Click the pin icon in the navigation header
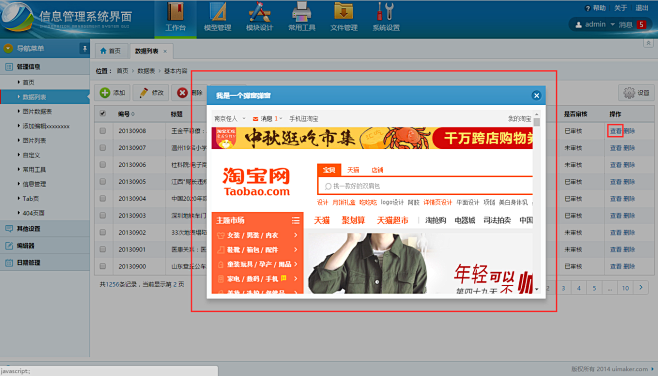The image size is (658, 376). pos(84,48)
